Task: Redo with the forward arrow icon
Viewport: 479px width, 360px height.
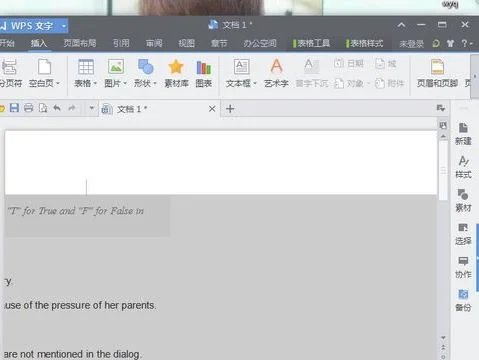Action: [72, 108]
